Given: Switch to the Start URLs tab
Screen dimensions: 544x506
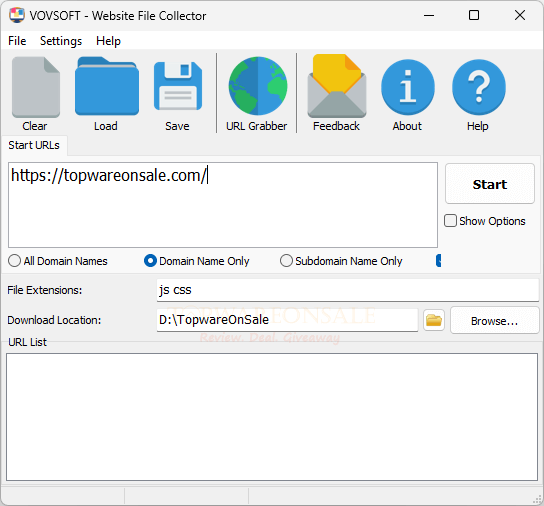Looking at the screenshot, I should pyautogui.click(x=34, y=145).
